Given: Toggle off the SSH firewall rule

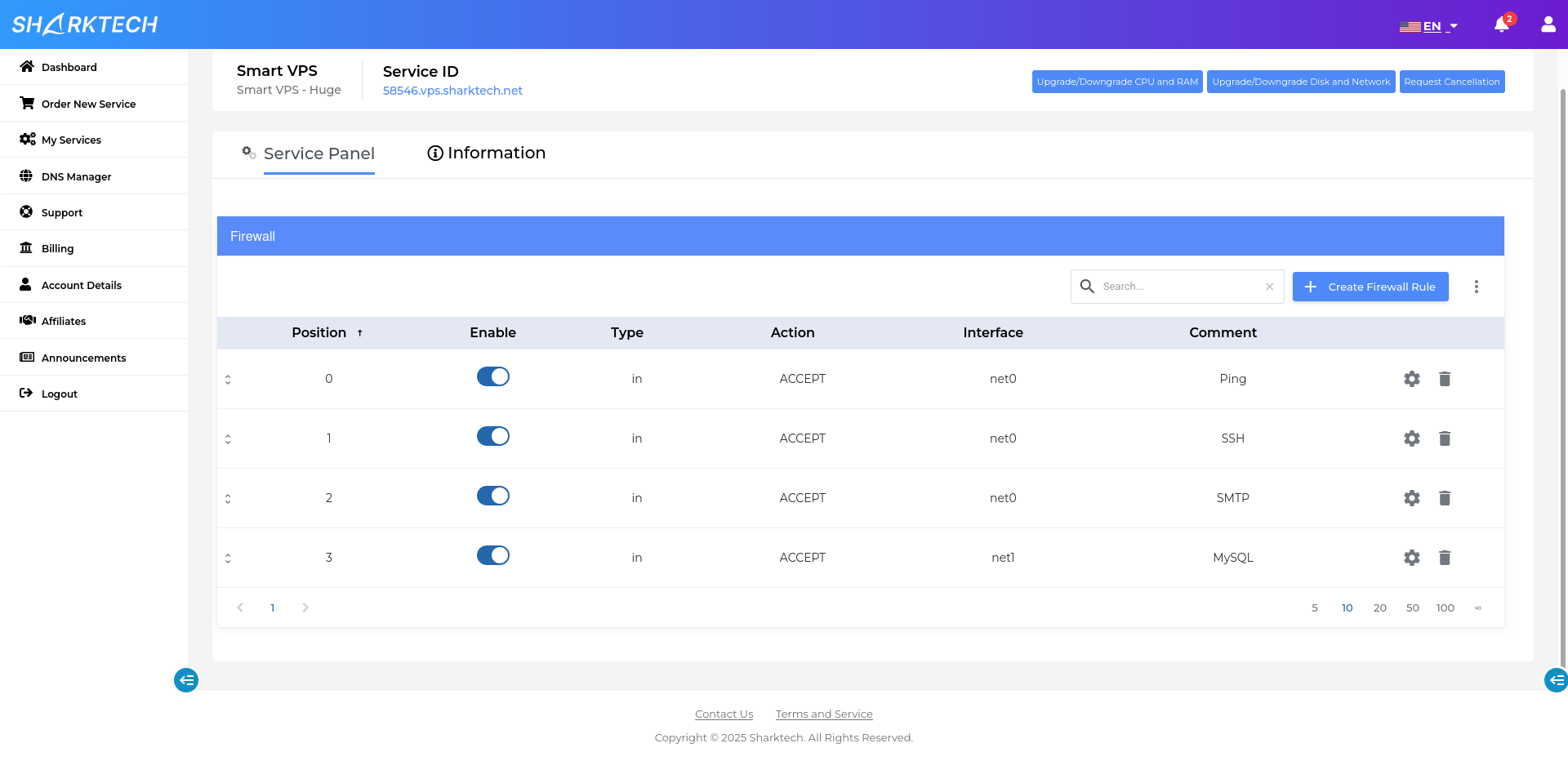Looking at the screenshot, I should [x=492, y=436].
